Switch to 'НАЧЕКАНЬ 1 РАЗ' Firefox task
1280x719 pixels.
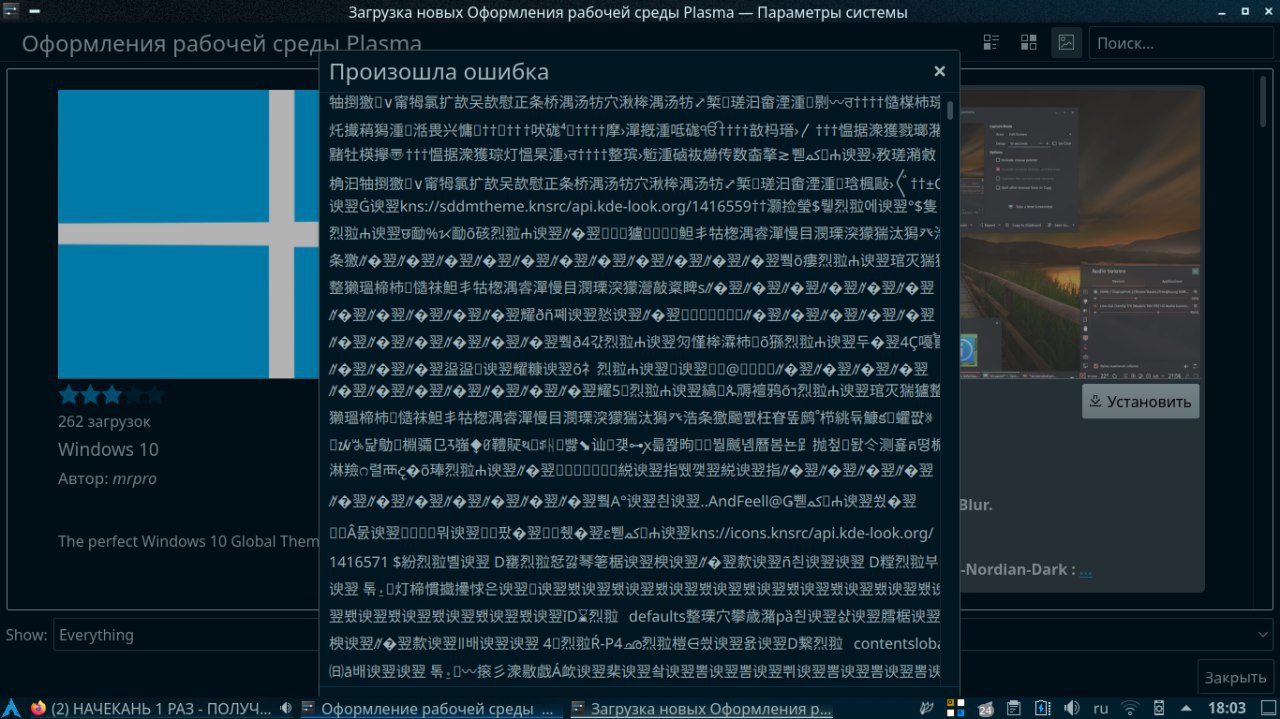[x=161, y=709]
